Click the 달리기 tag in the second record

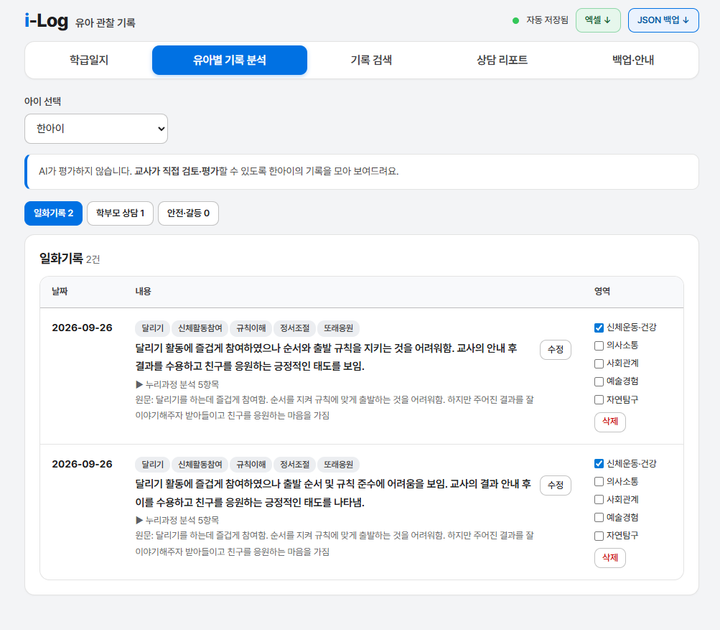tap(152, 465)
